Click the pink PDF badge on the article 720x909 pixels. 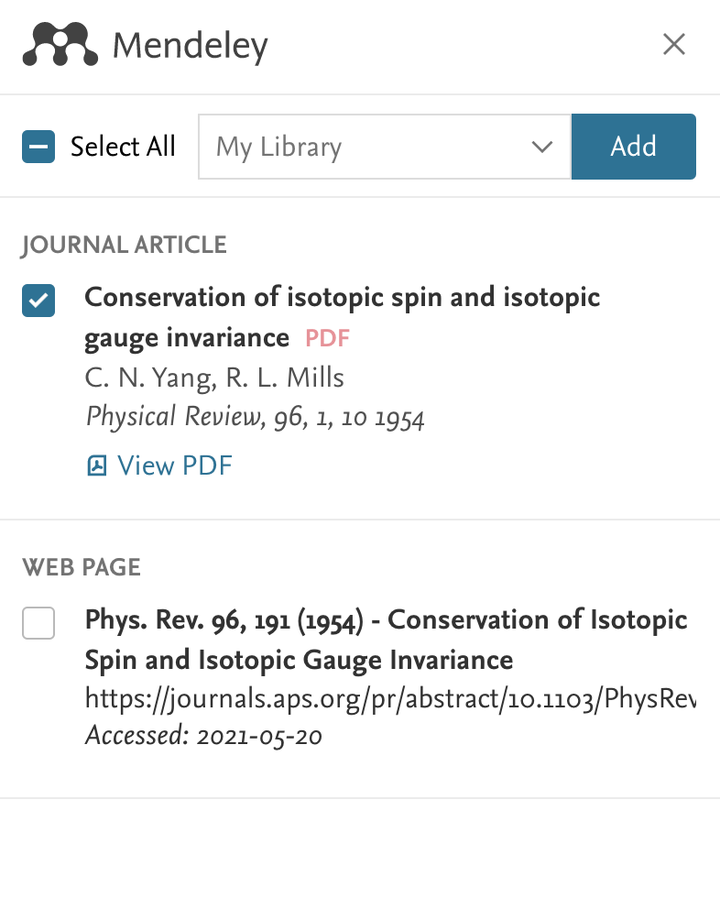[327, 338]
